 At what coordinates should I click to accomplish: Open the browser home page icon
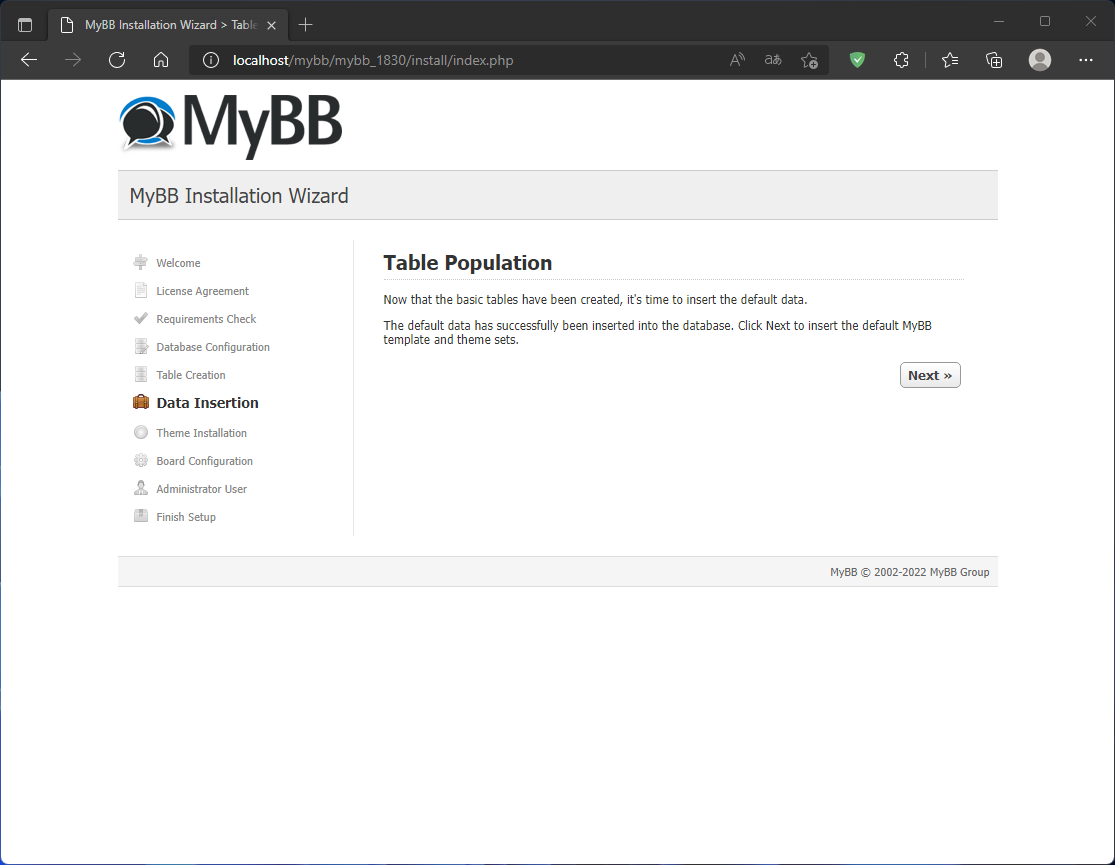tap(161, 60)
